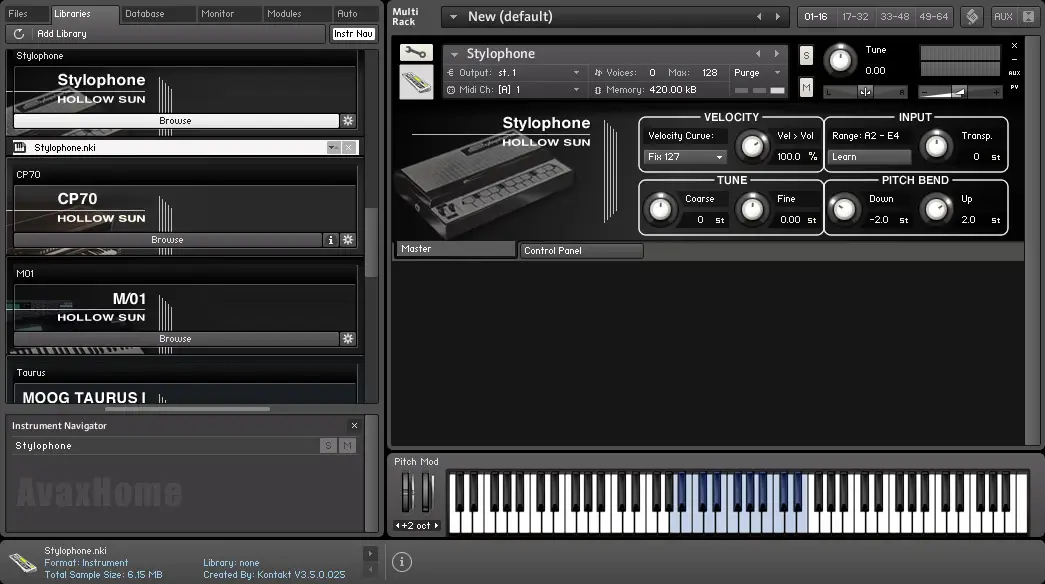Toggle small AUX button on instrument header
Image resolution: width=1045 pixels, height=584 pixels.
point(1014,73)
